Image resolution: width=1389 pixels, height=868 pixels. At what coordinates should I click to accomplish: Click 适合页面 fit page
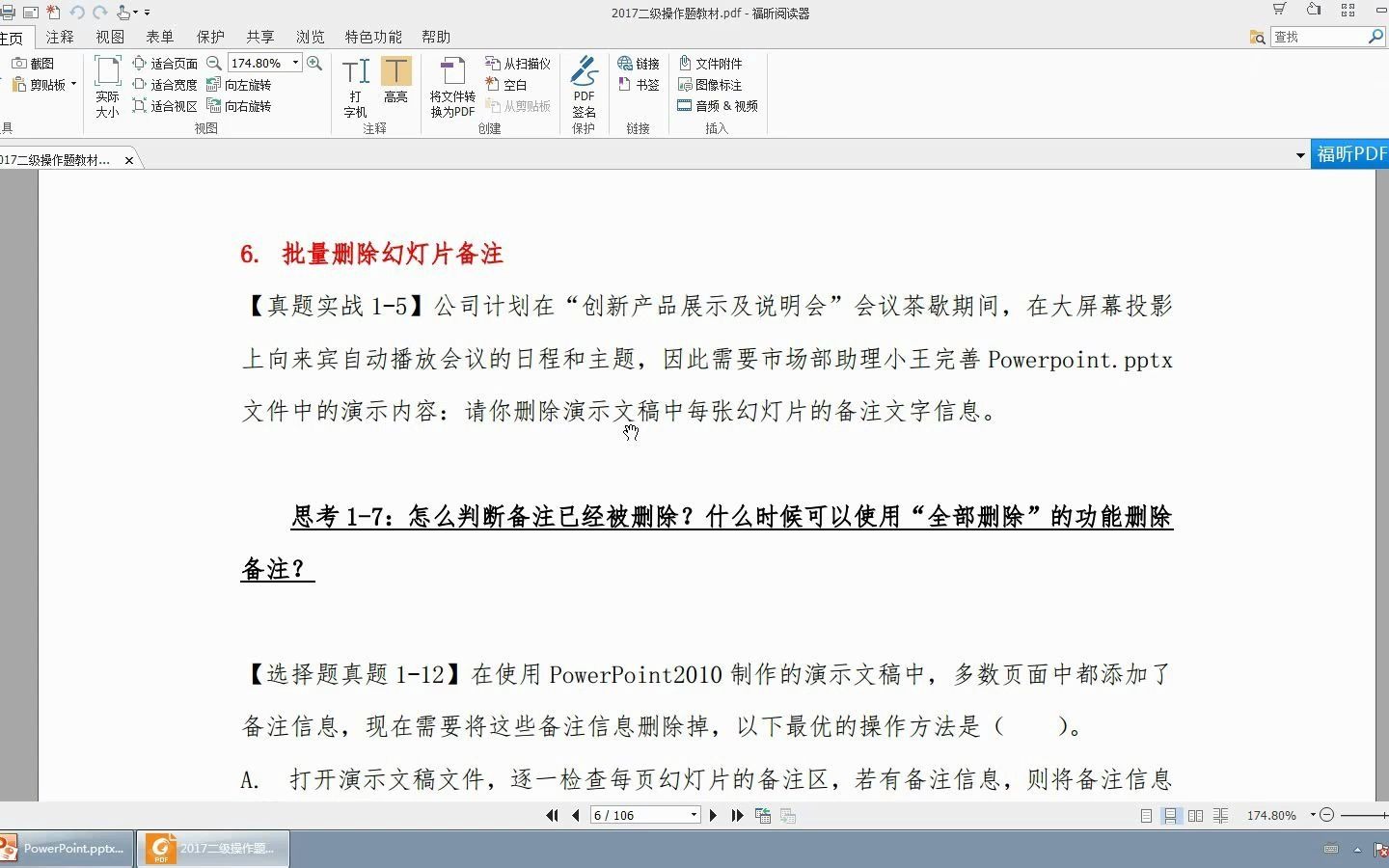(165, 63)
